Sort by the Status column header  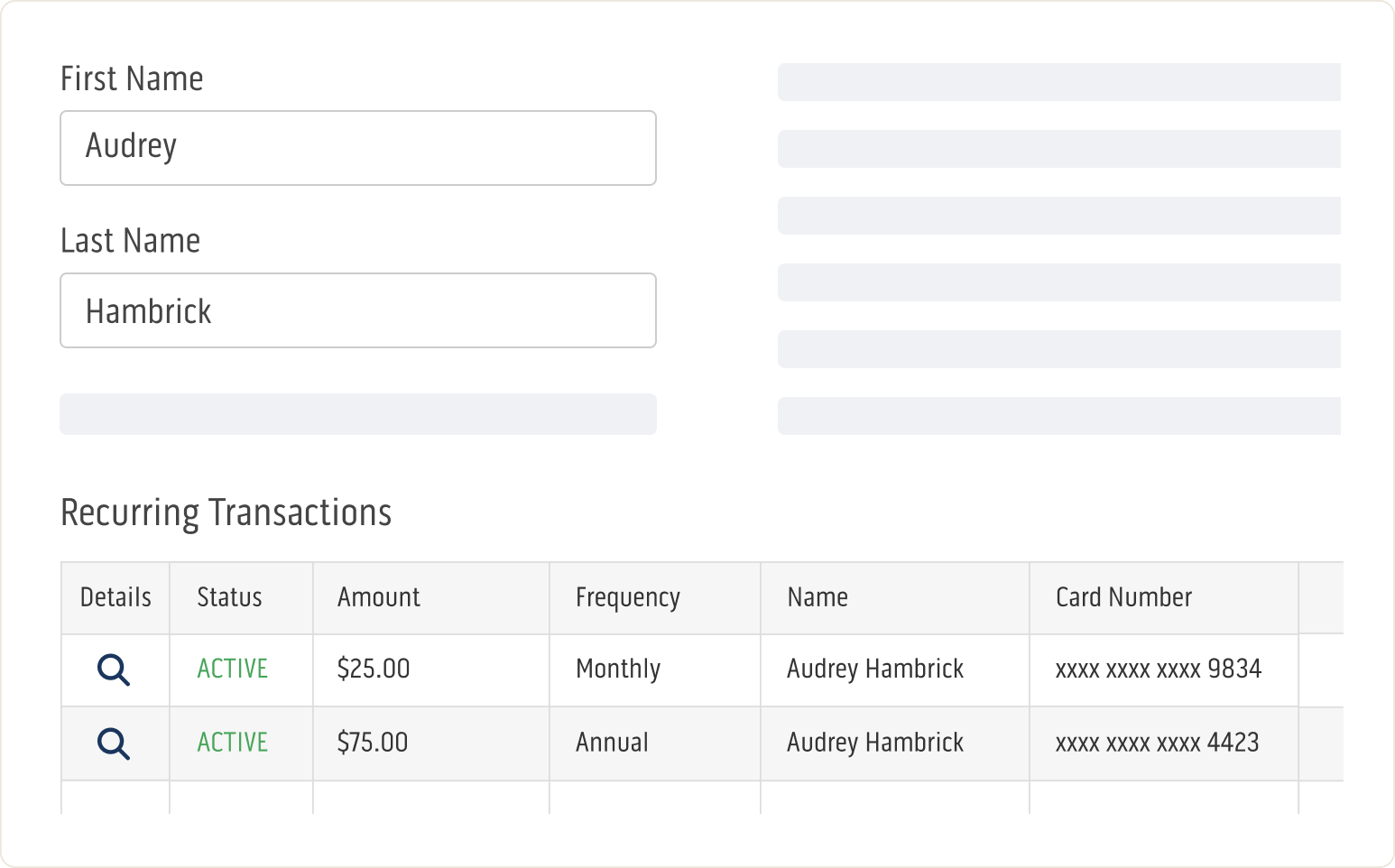coord(229,597)
